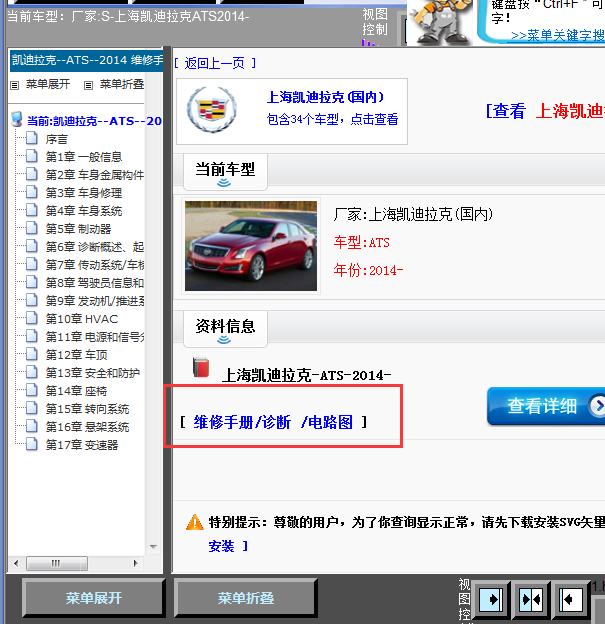Select 第7章 传动系统 chapter
The image size is (605, 624).
[x=95, y=265]
